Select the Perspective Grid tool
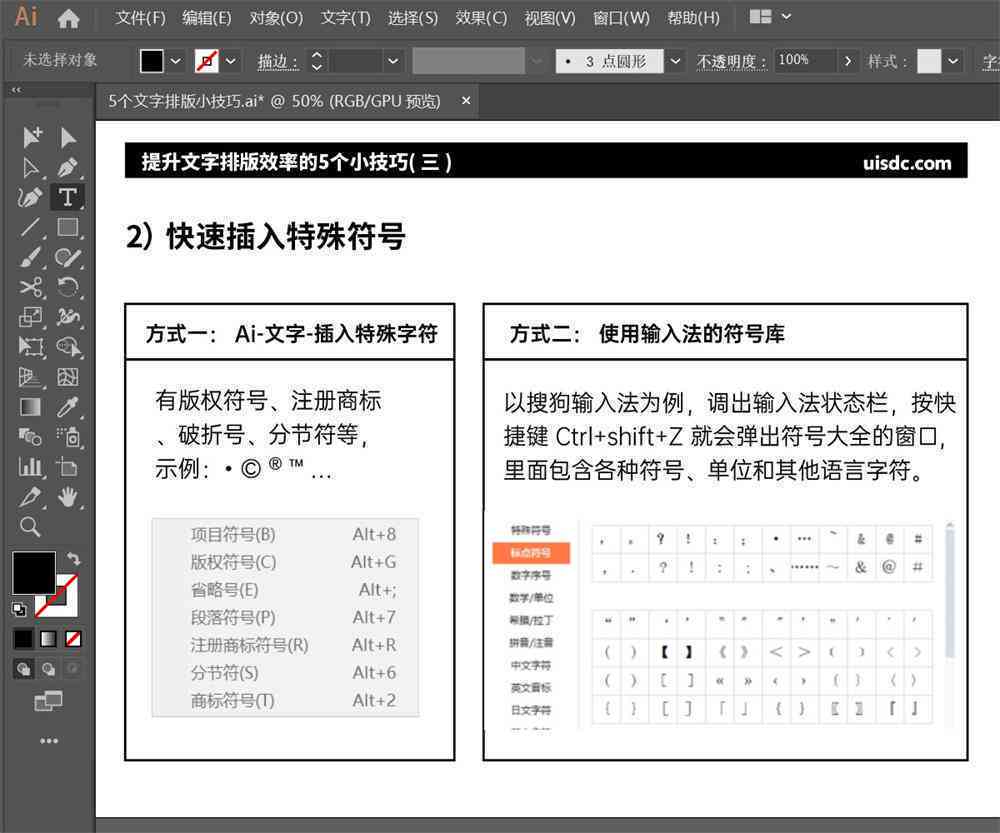 30,377
